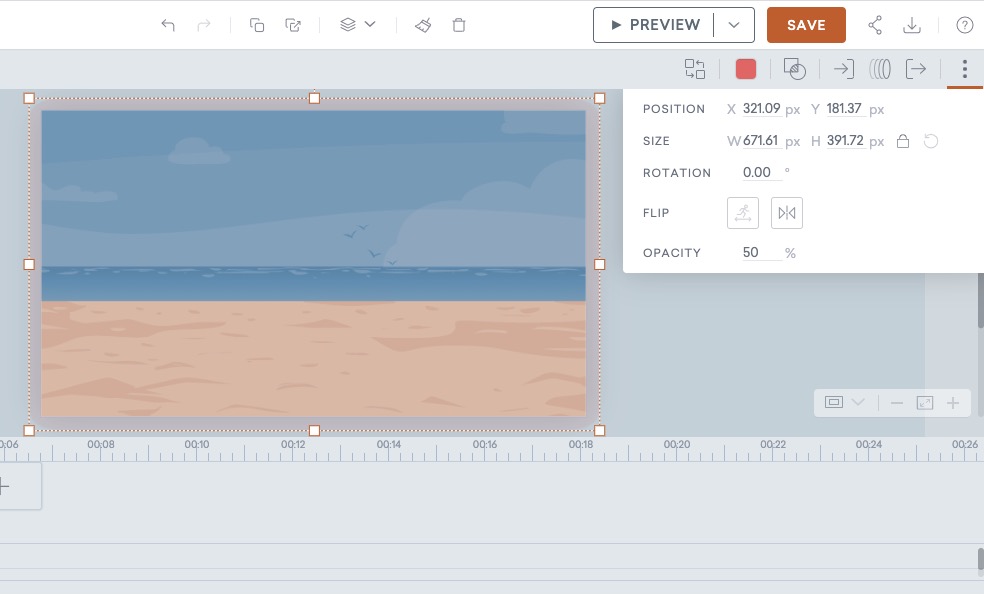
Task: Click the download icon
Action: (x=912, y=25)
